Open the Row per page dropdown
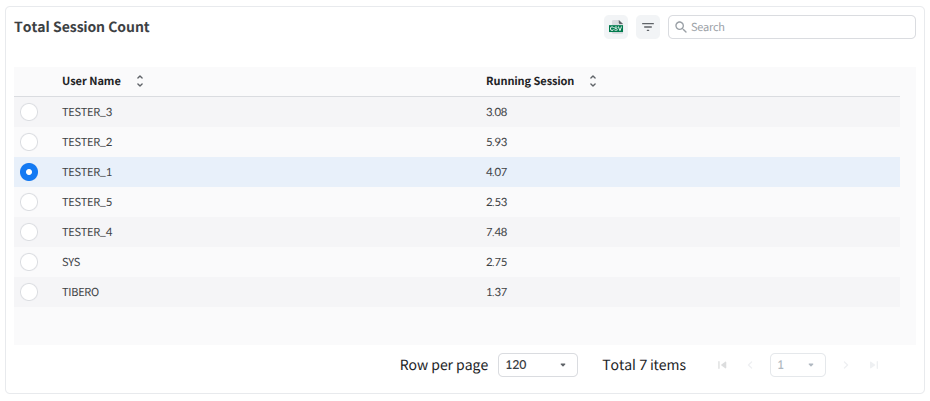 (x=537, y=365)
